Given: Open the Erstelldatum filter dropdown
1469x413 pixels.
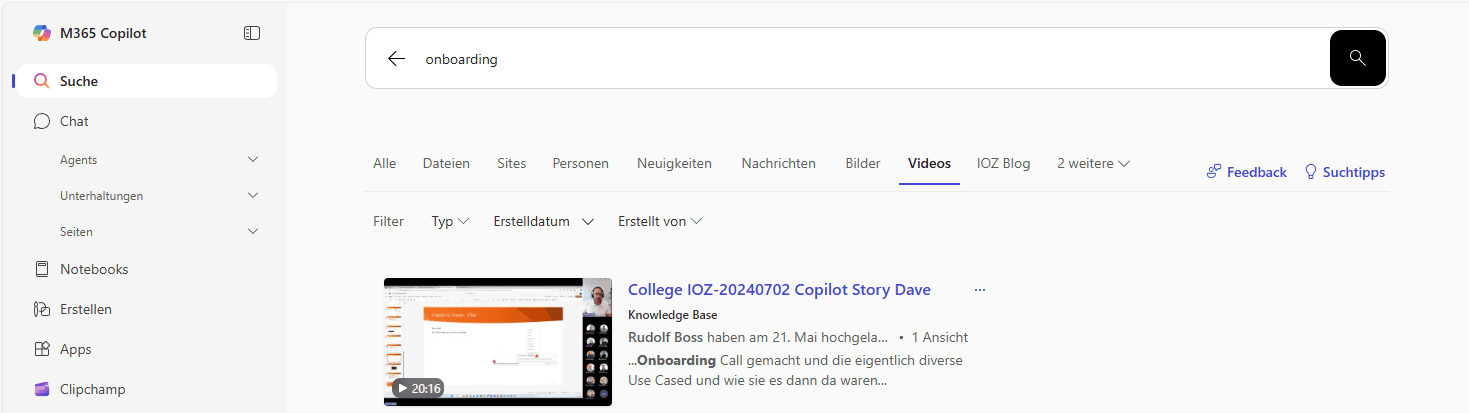Looking at the screenshot, I should coord(543,221).
